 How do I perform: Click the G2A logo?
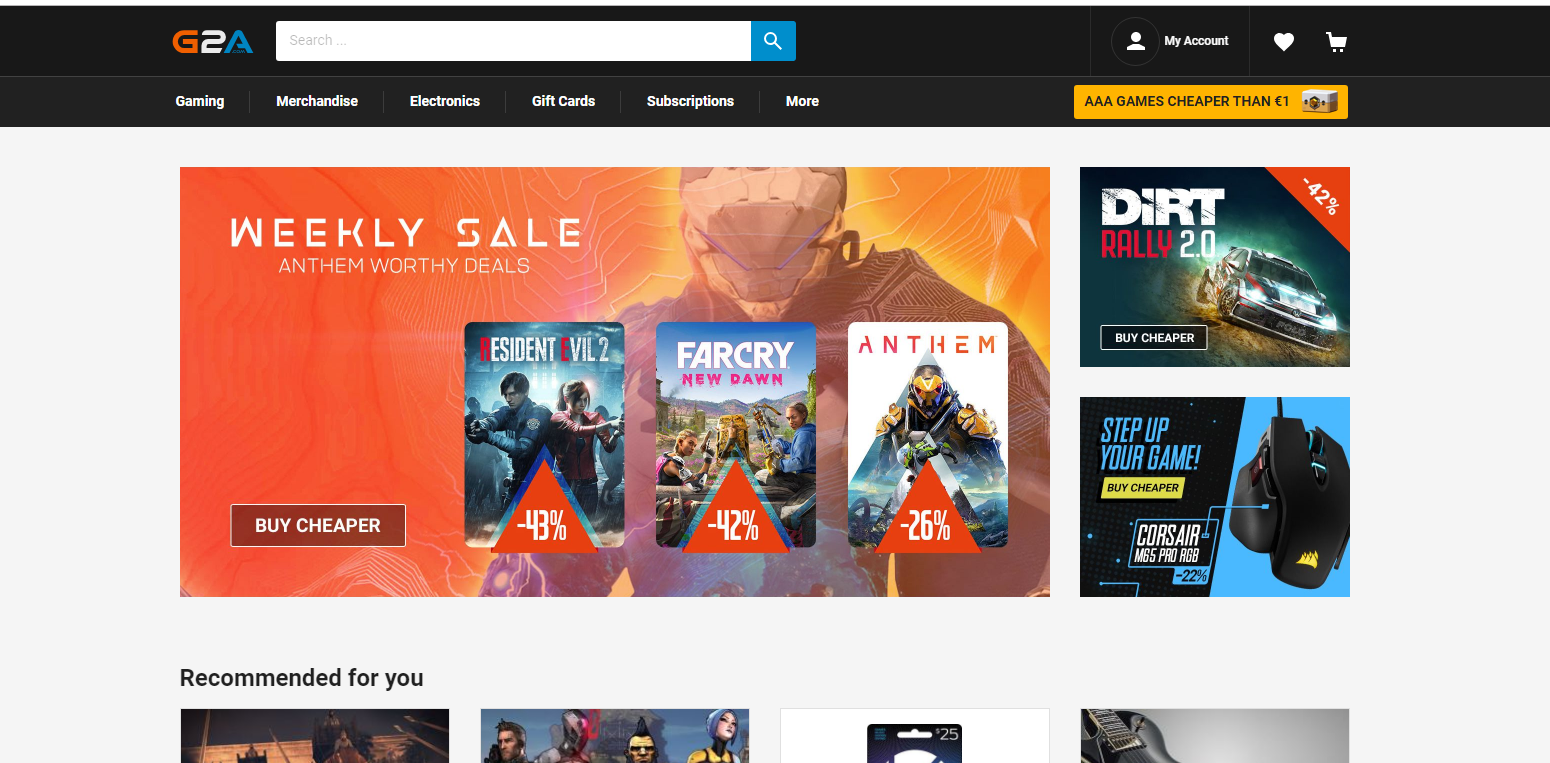click(x=212, y=41)
